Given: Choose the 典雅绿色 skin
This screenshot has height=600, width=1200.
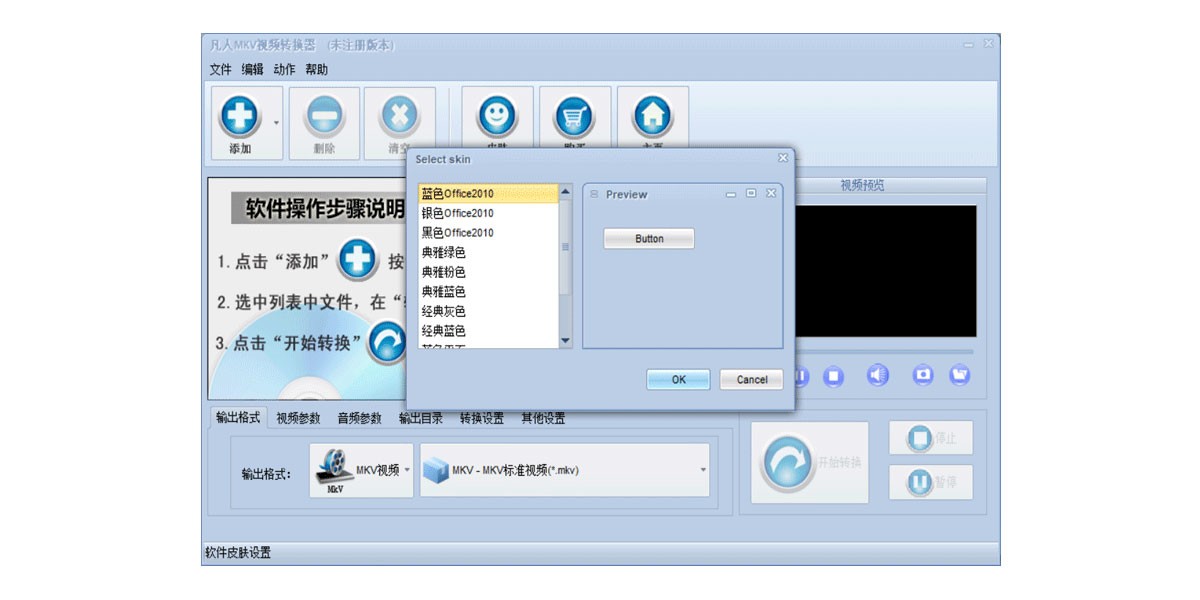Looking at the screenshot, I should (488, 253).
